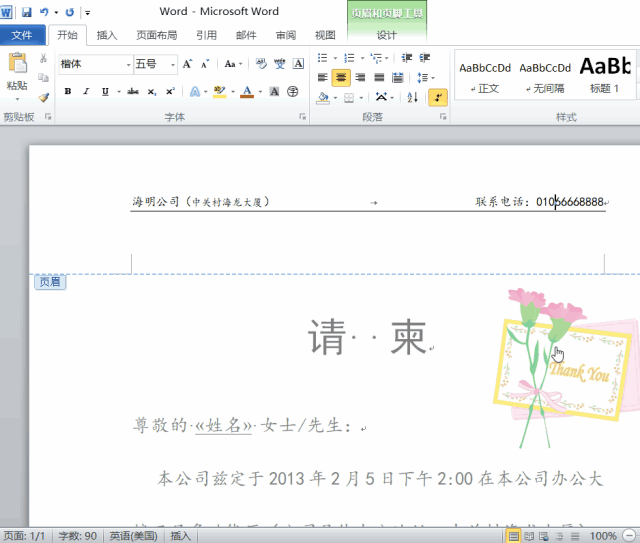This screenshot has width=640, height=543.
Task: Click the font color button
Action: pyautogui.click(x=247, y=92)
